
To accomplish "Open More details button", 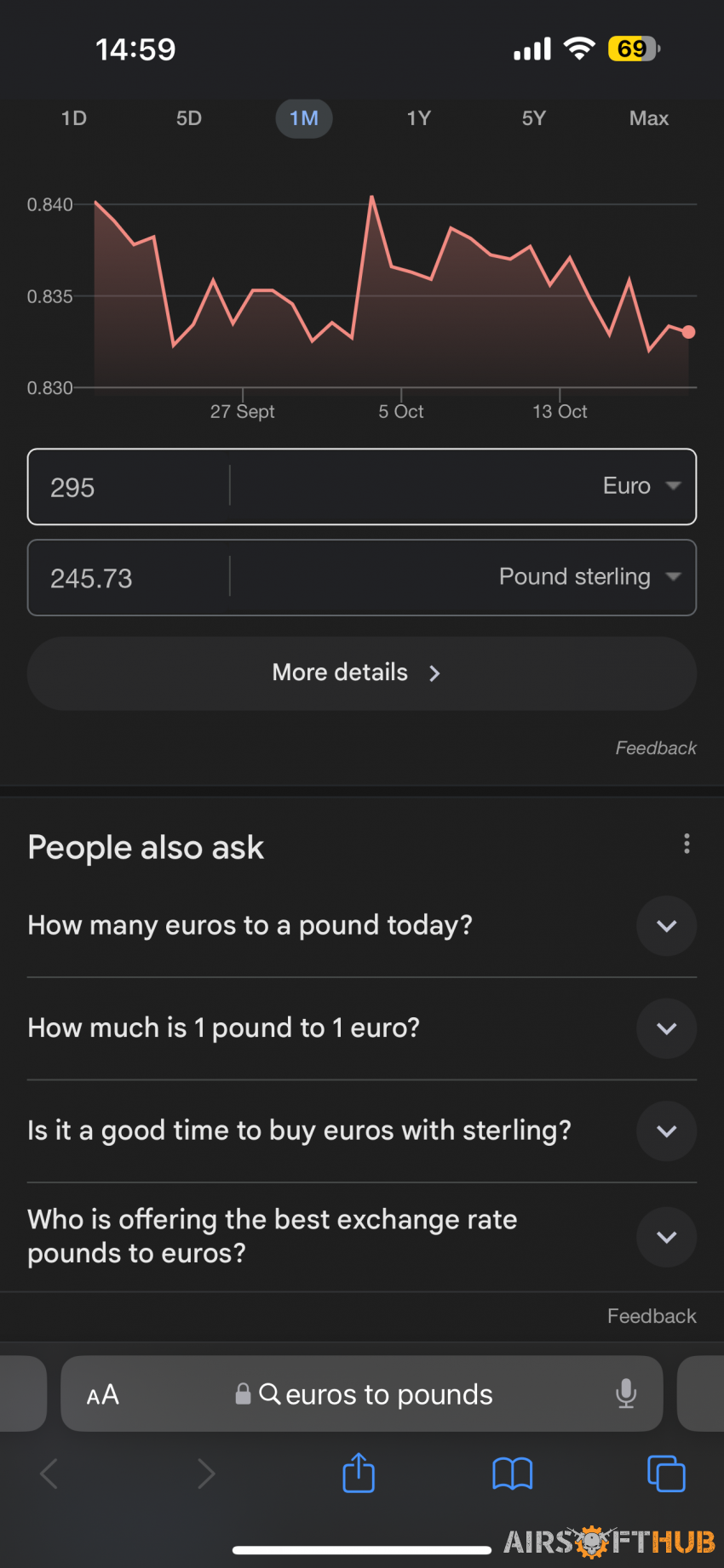I will pos(362,673).
